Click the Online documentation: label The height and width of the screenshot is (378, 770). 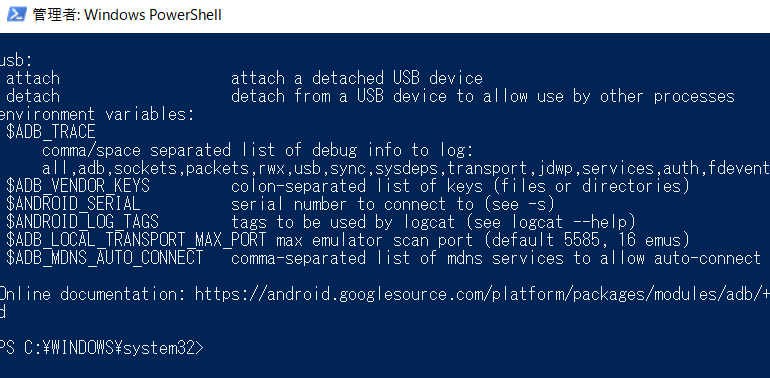(x=92, y=294)
